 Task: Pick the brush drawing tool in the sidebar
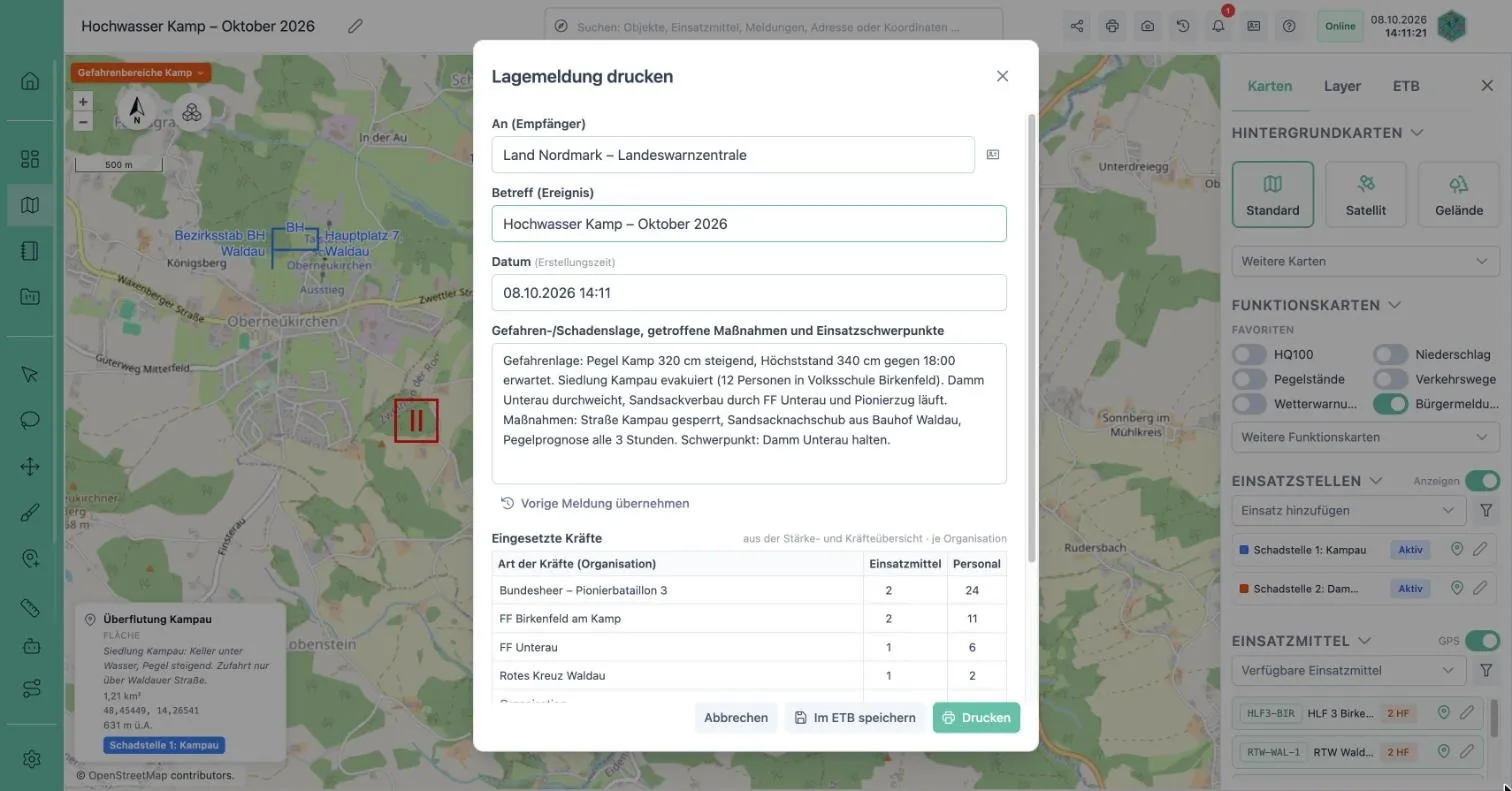30,513
